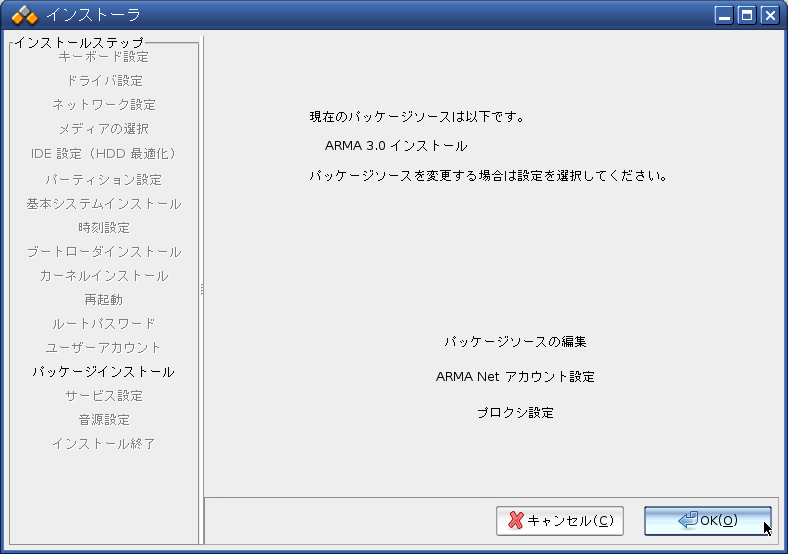Select パーティション設定 step in sidebar
The image size is (788, 554).
pyautogui.click(x=103, y=180)
